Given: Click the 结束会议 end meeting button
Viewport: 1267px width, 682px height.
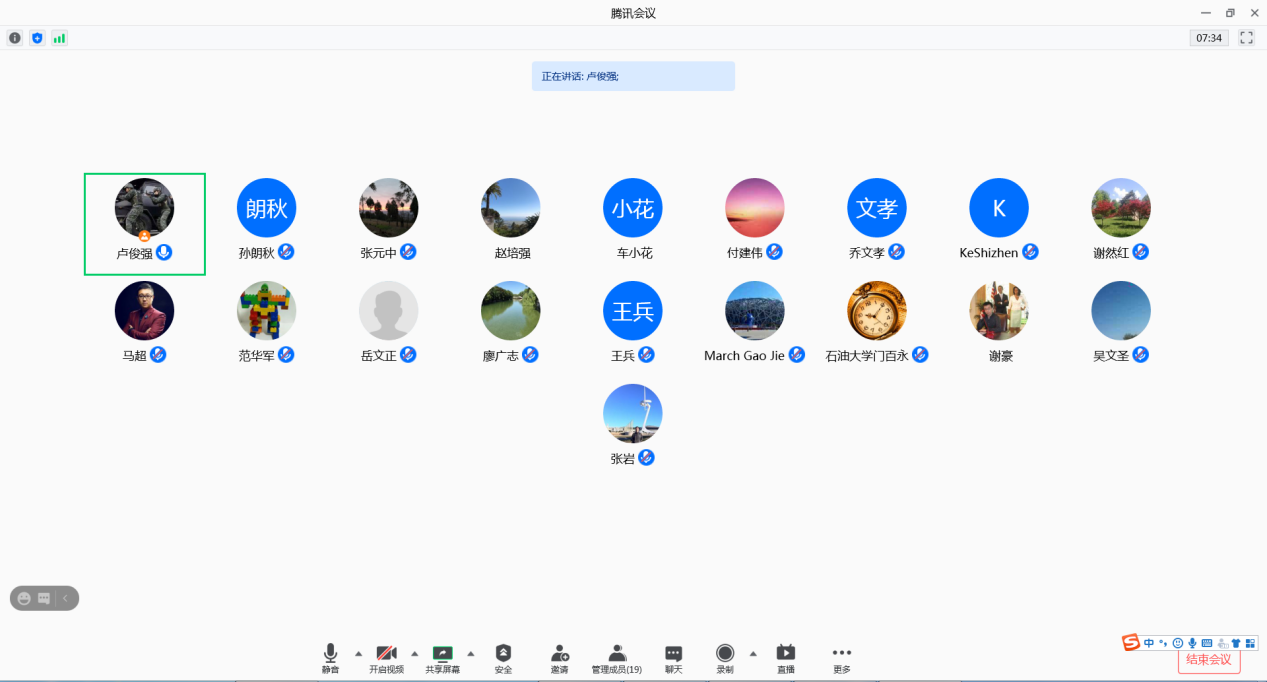Looking at the screenshot, I should tap(1209, 660).
